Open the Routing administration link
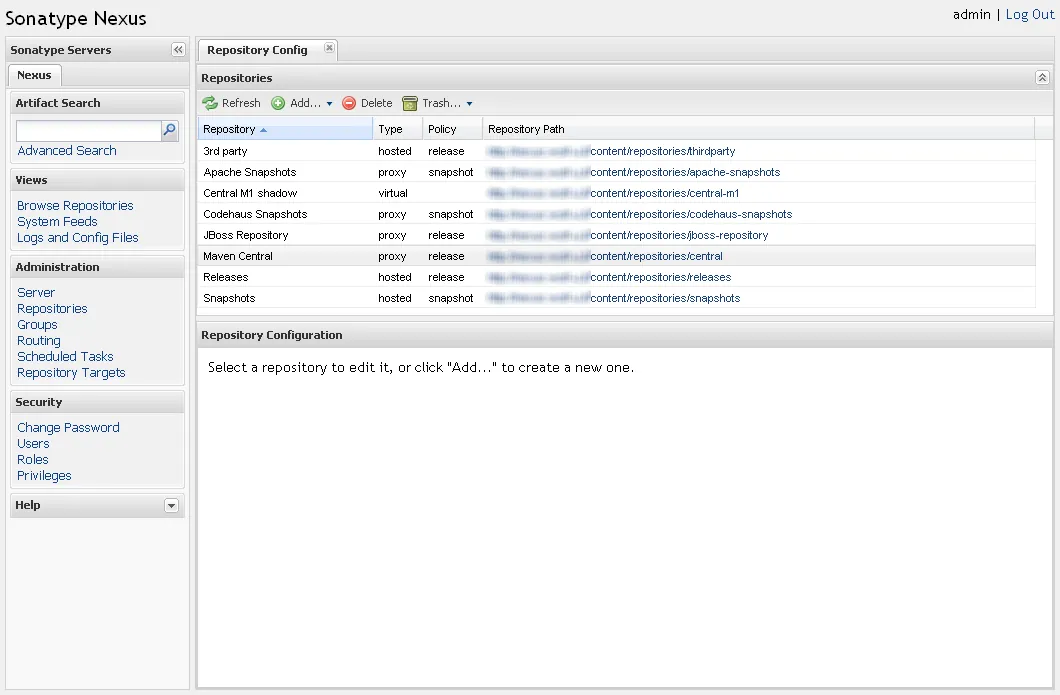Viewport: 1060px width, 695px height. pos(39,341)
